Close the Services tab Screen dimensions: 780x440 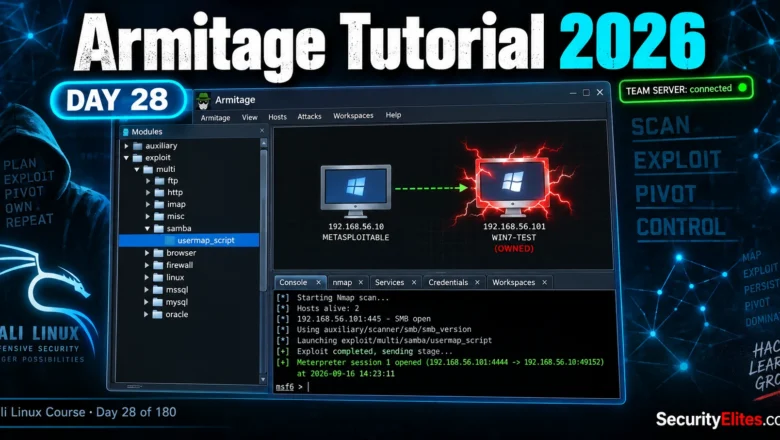click(x=414, y=282)
